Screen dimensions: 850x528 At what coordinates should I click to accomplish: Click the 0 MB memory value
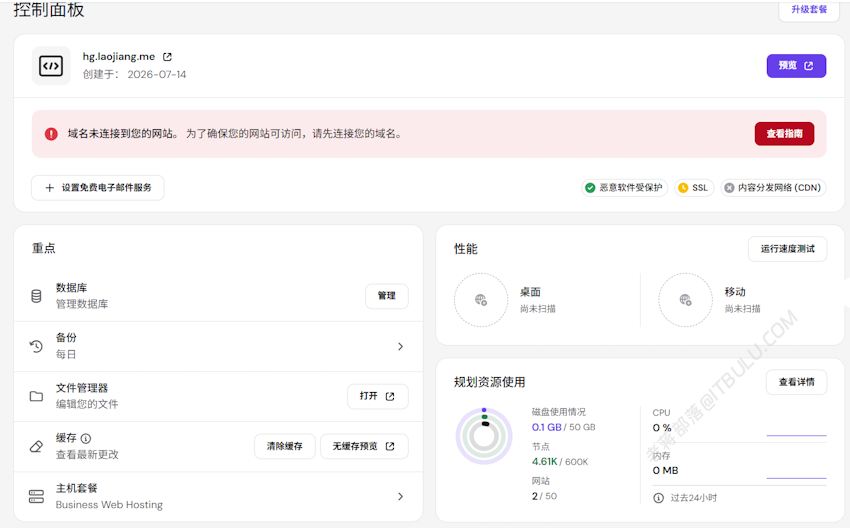click(x=665, y=471)
